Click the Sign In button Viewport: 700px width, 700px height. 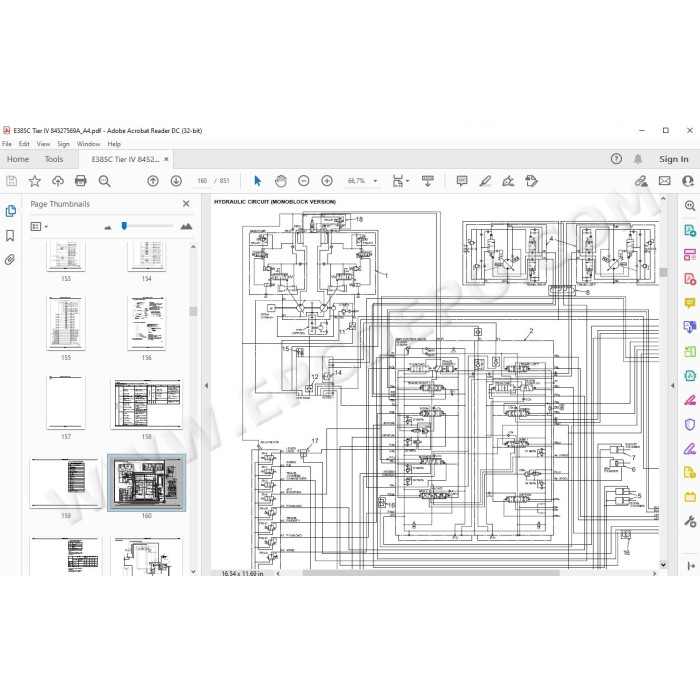click(673, 159)
